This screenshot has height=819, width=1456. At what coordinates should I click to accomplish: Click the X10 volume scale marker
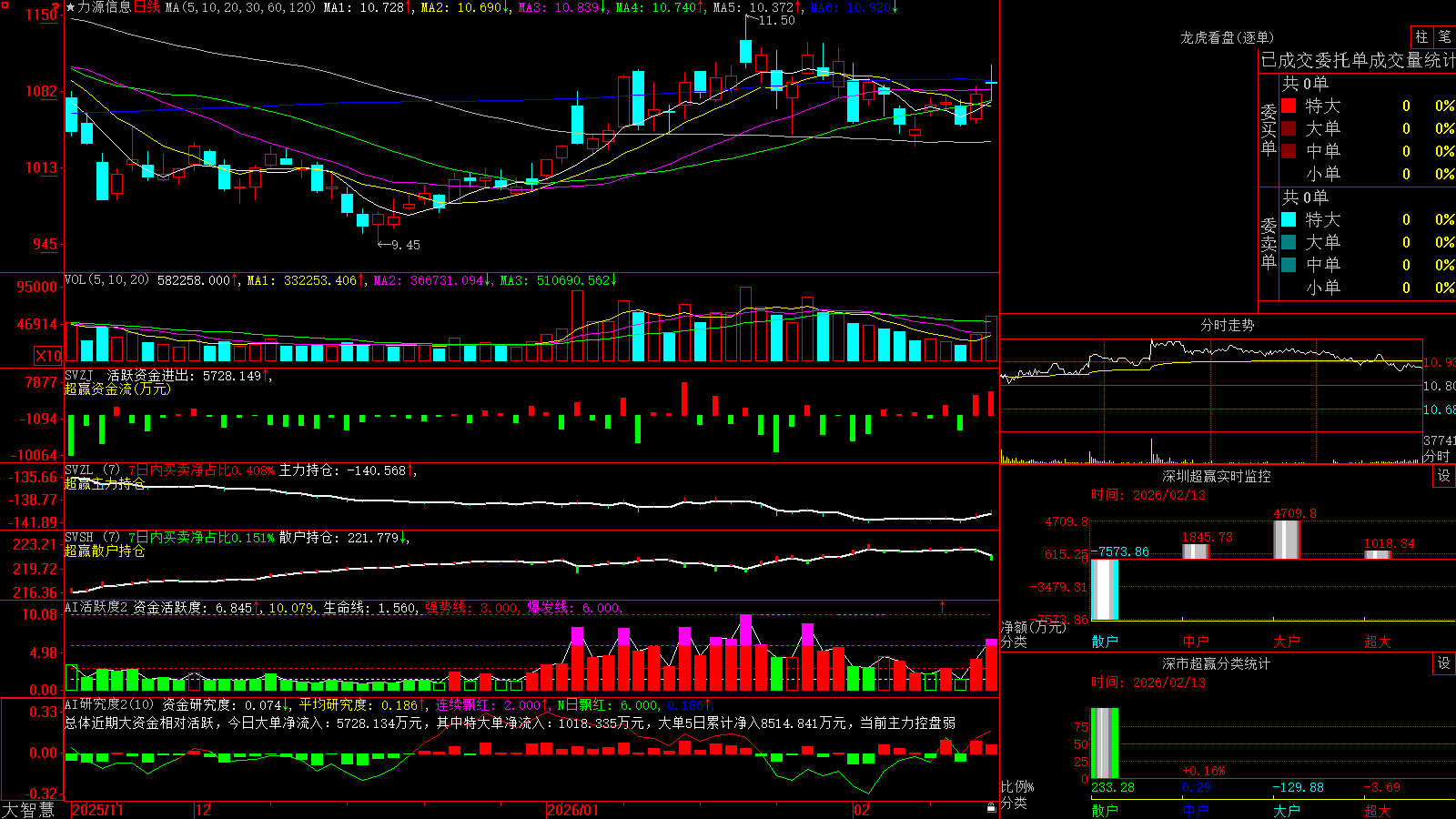point(48,356)
